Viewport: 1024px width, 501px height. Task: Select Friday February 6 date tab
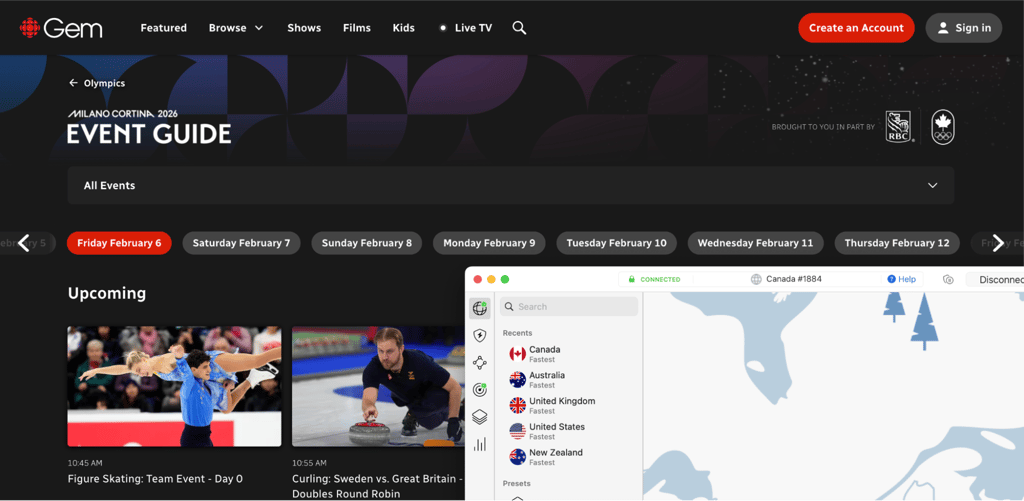pyautogui.click(x=119, y=243)
